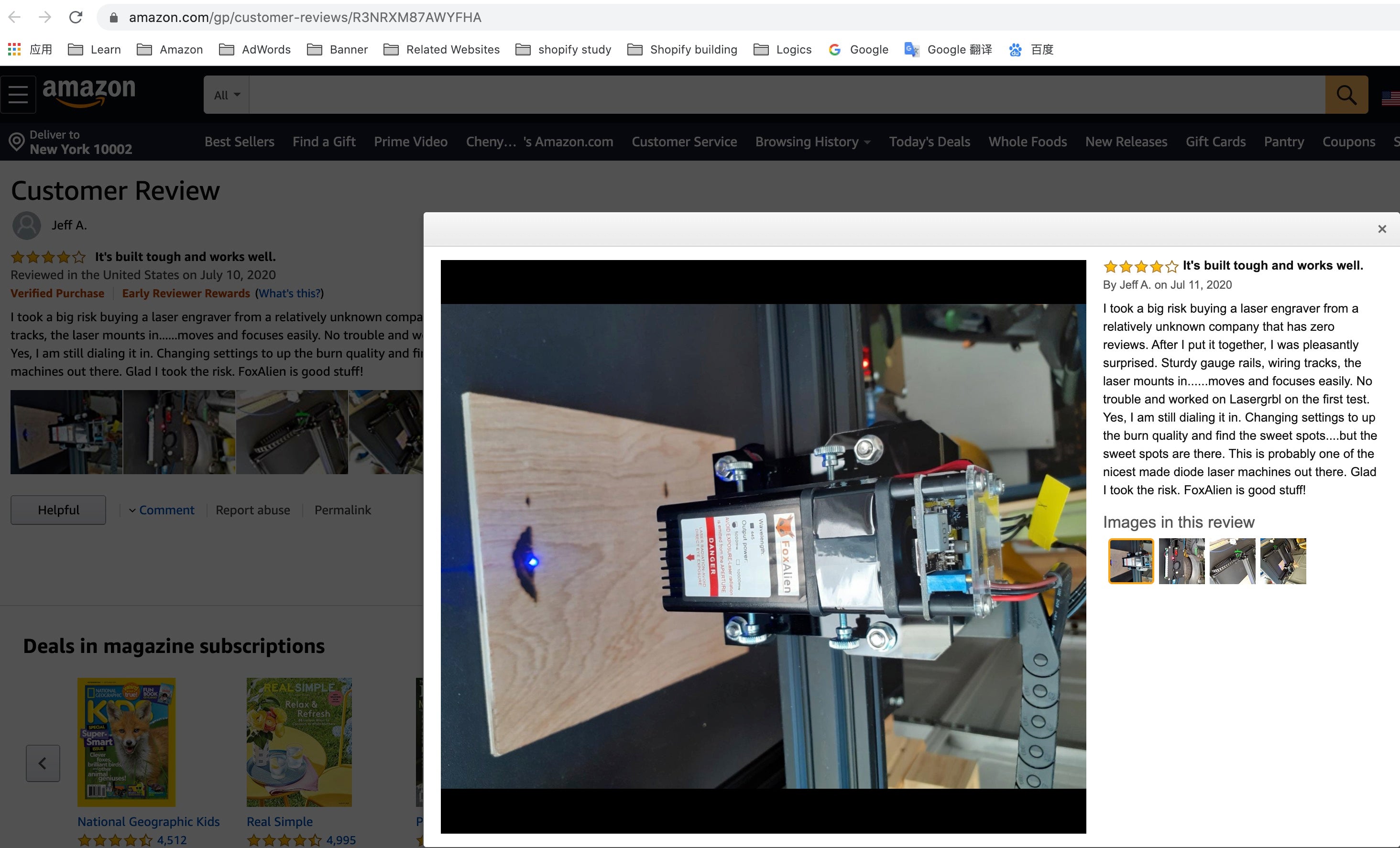Click the left arrow in magazine deals carousel
This screenshot has height=848, width=1400.
click(x=43, y=763)
